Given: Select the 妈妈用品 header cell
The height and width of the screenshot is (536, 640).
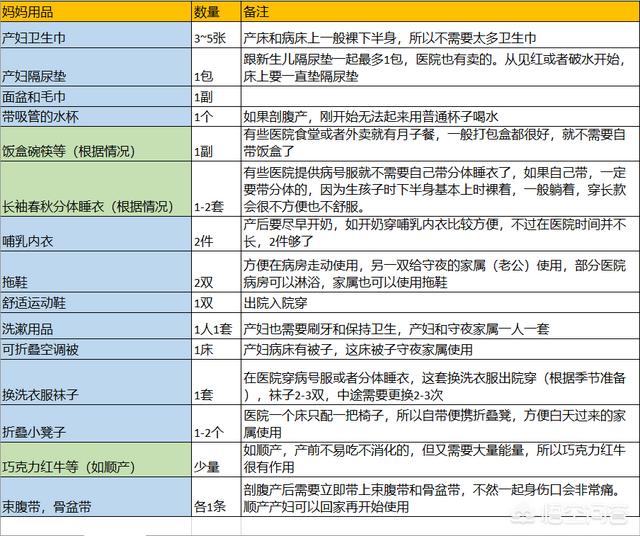Looking at the screenshot, I should pos(95,13).
